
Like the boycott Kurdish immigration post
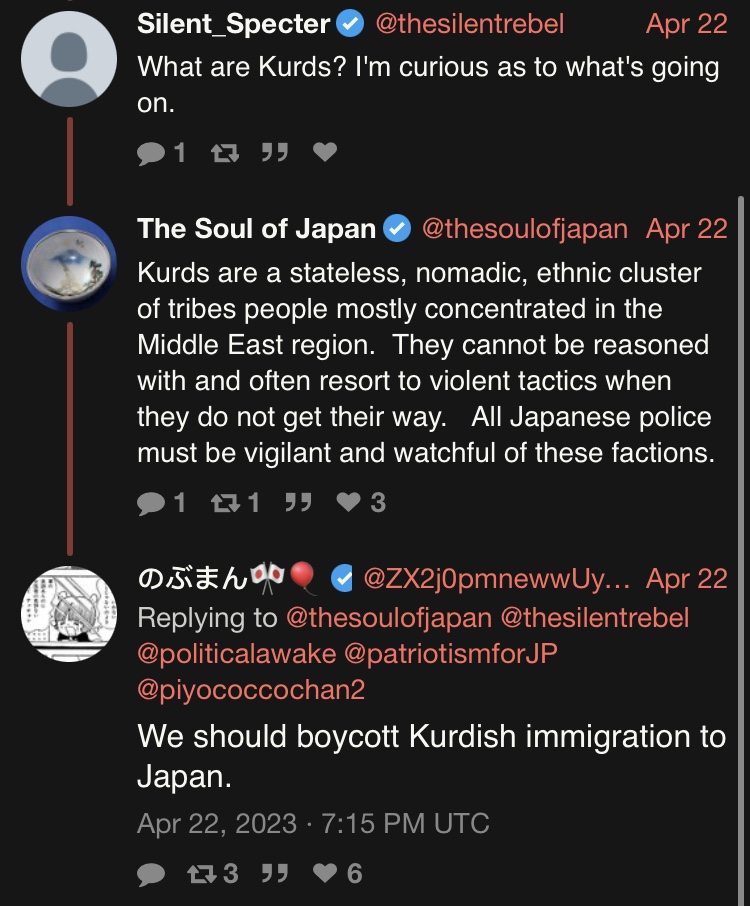click(325, 874)
